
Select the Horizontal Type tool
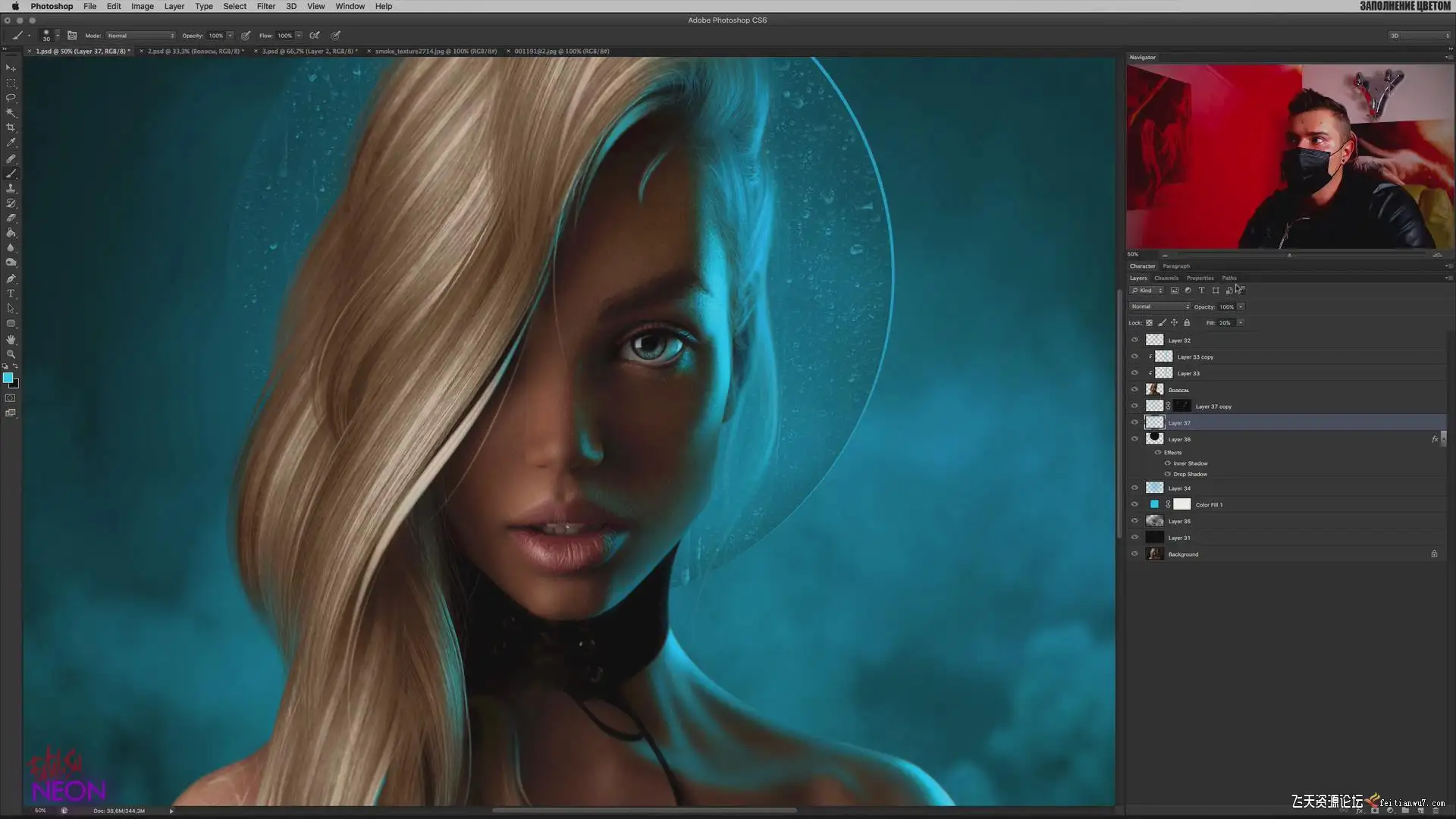pos(11,293)
